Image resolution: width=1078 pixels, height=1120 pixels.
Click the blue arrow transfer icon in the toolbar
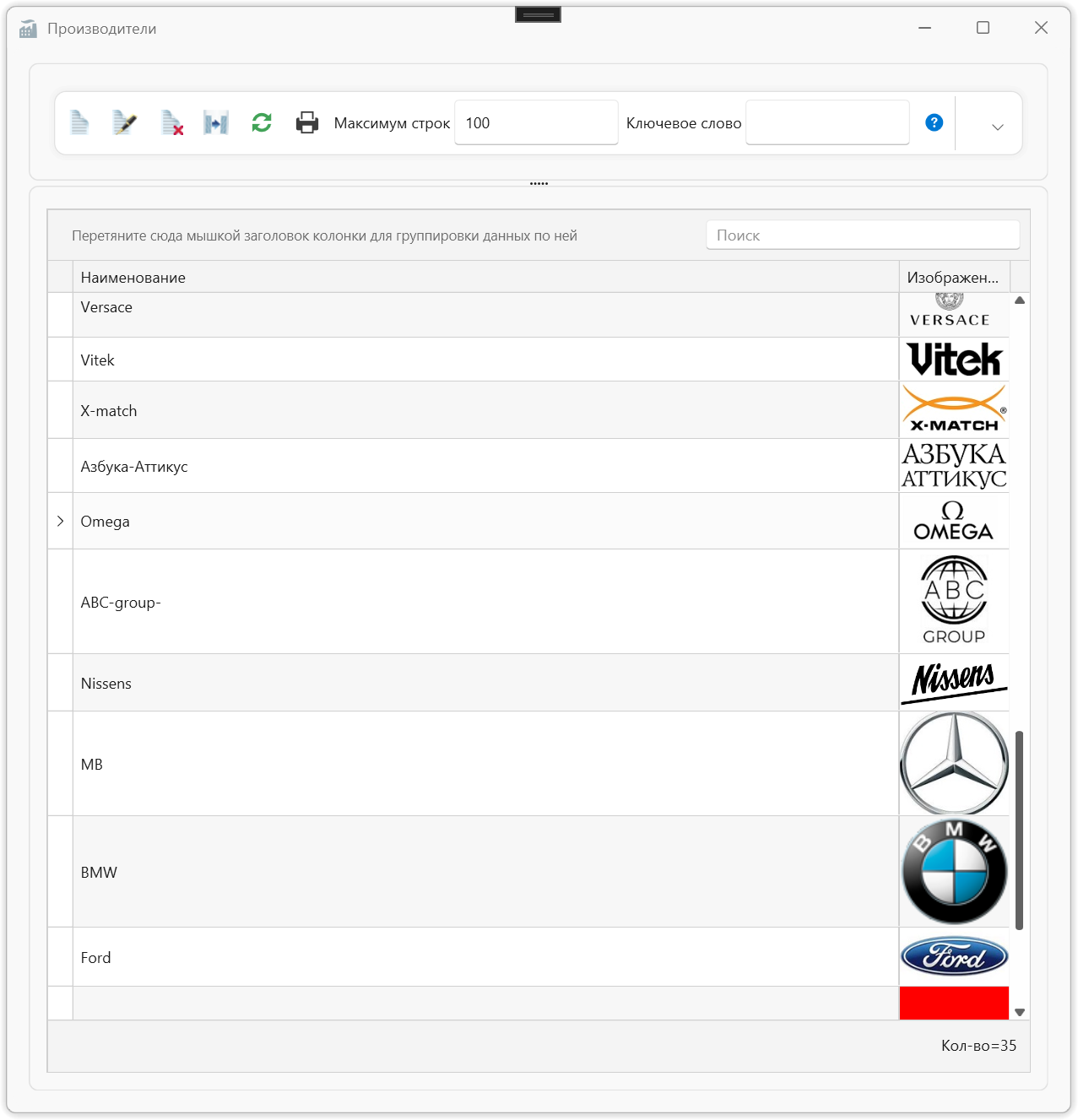tap(216, 123)
